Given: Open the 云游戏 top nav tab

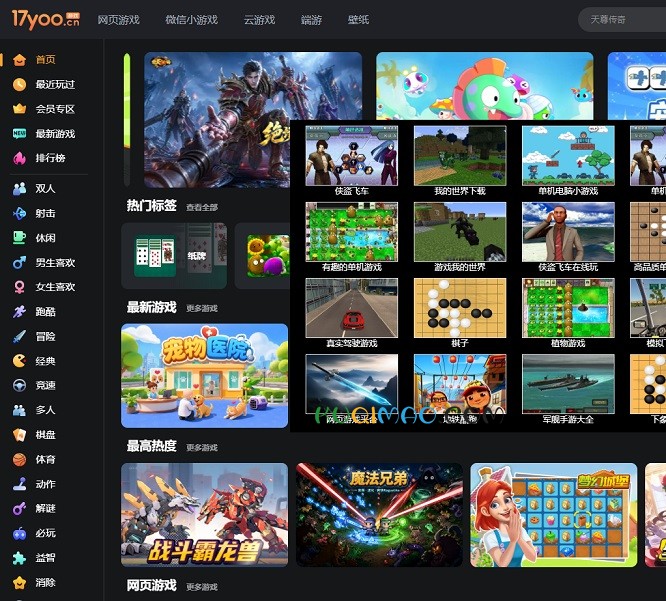Looking at the screenshot, I should [260, 20].
